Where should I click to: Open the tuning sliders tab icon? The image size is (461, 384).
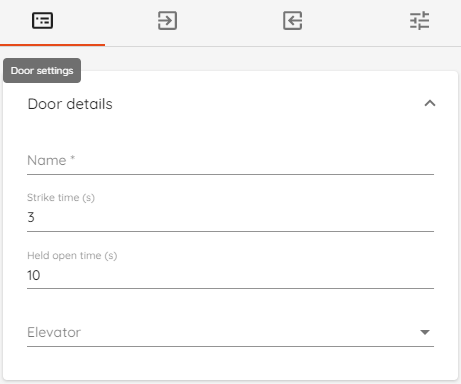[x=419, y=21]
